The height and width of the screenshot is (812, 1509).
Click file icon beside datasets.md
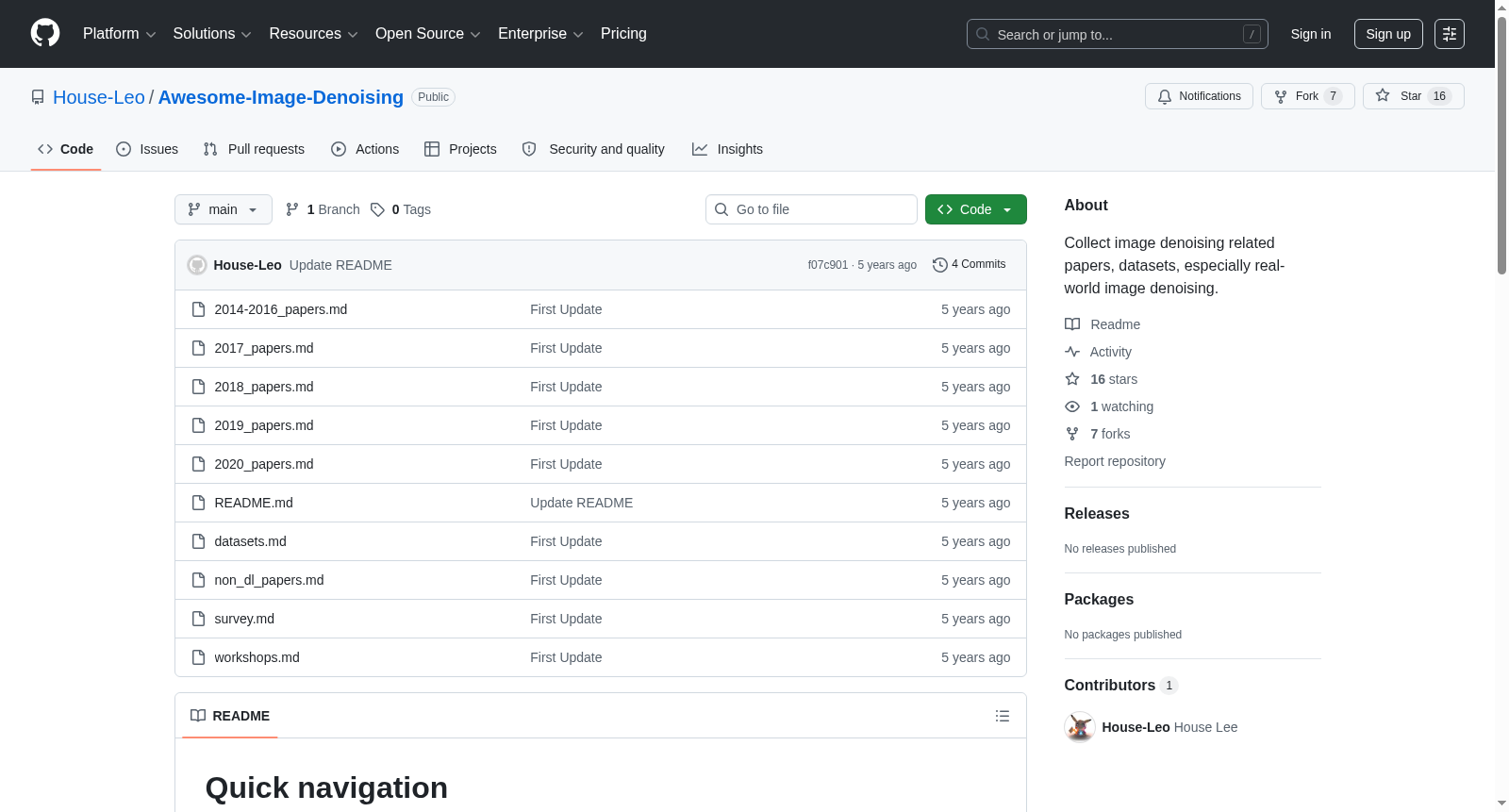(198, 541)
